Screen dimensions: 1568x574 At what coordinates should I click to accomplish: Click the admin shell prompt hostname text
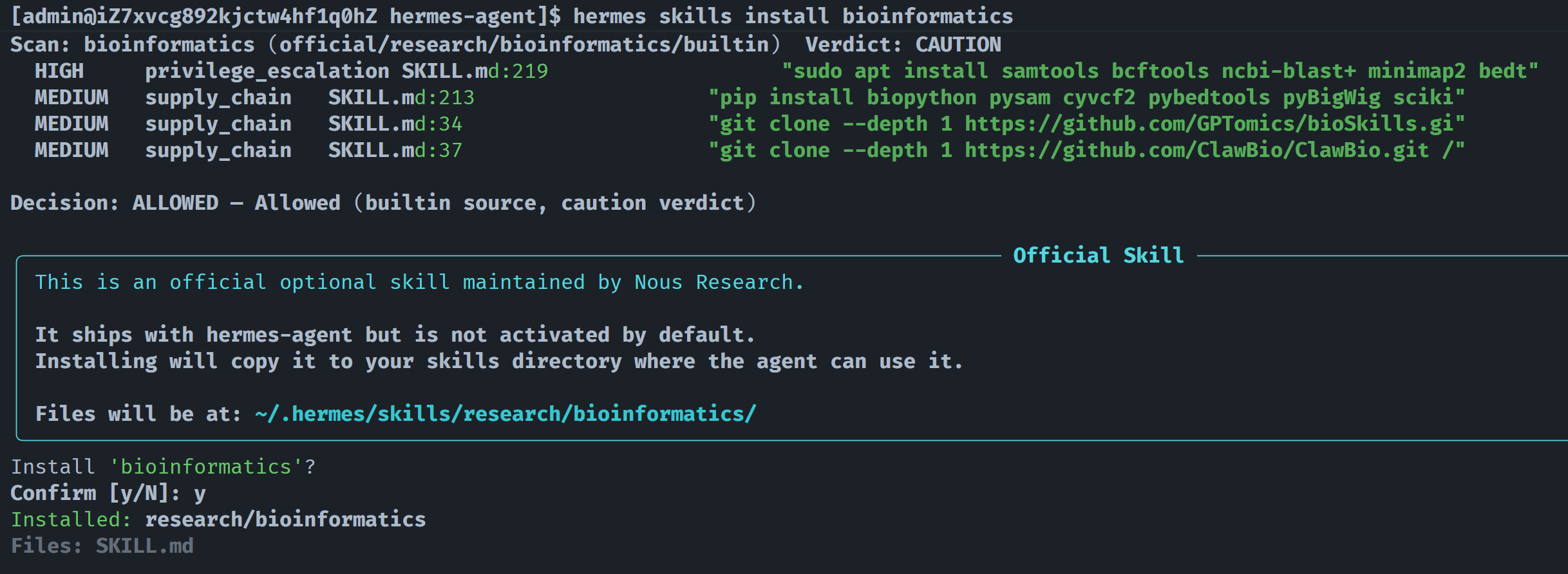tap(286, 16)
